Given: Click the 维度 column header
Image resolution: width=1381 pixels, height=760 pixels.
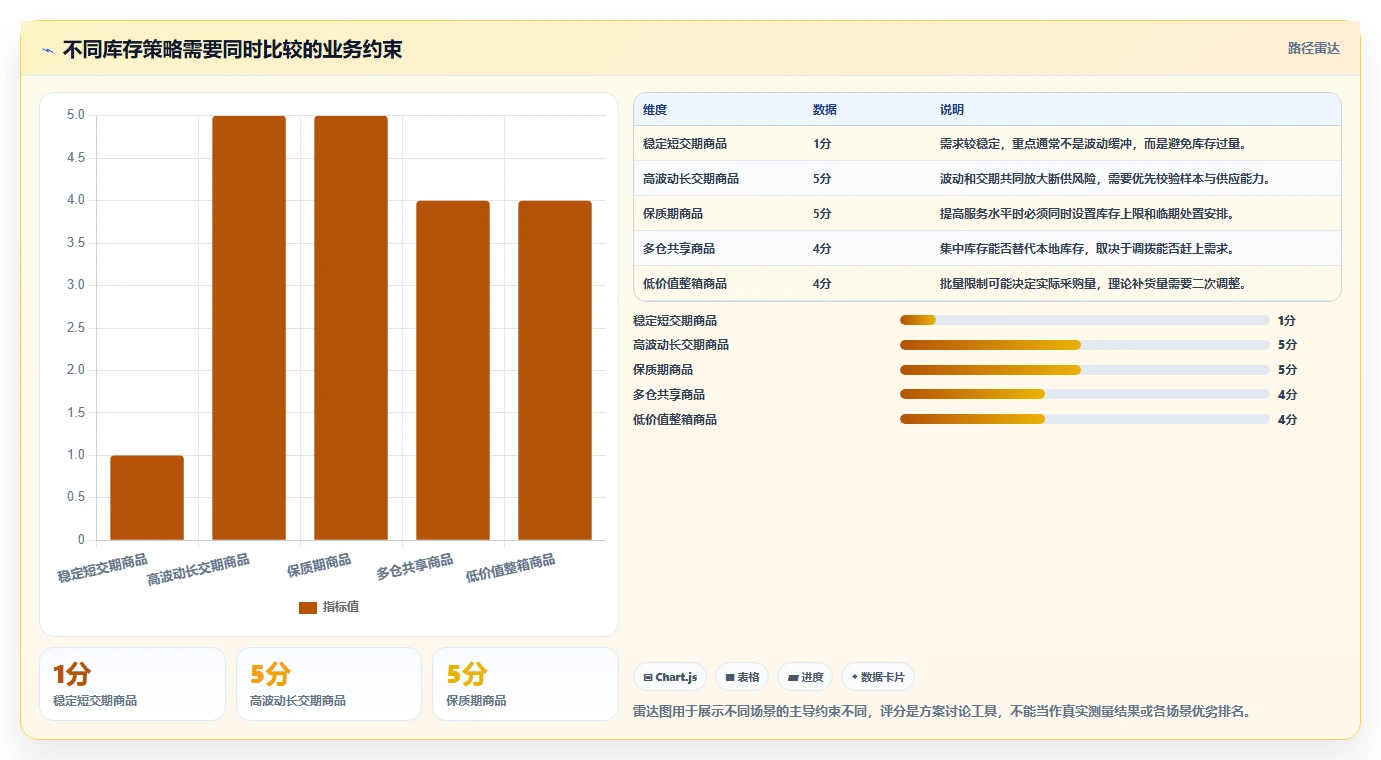Looking at the screenshot, I should 655,109.
